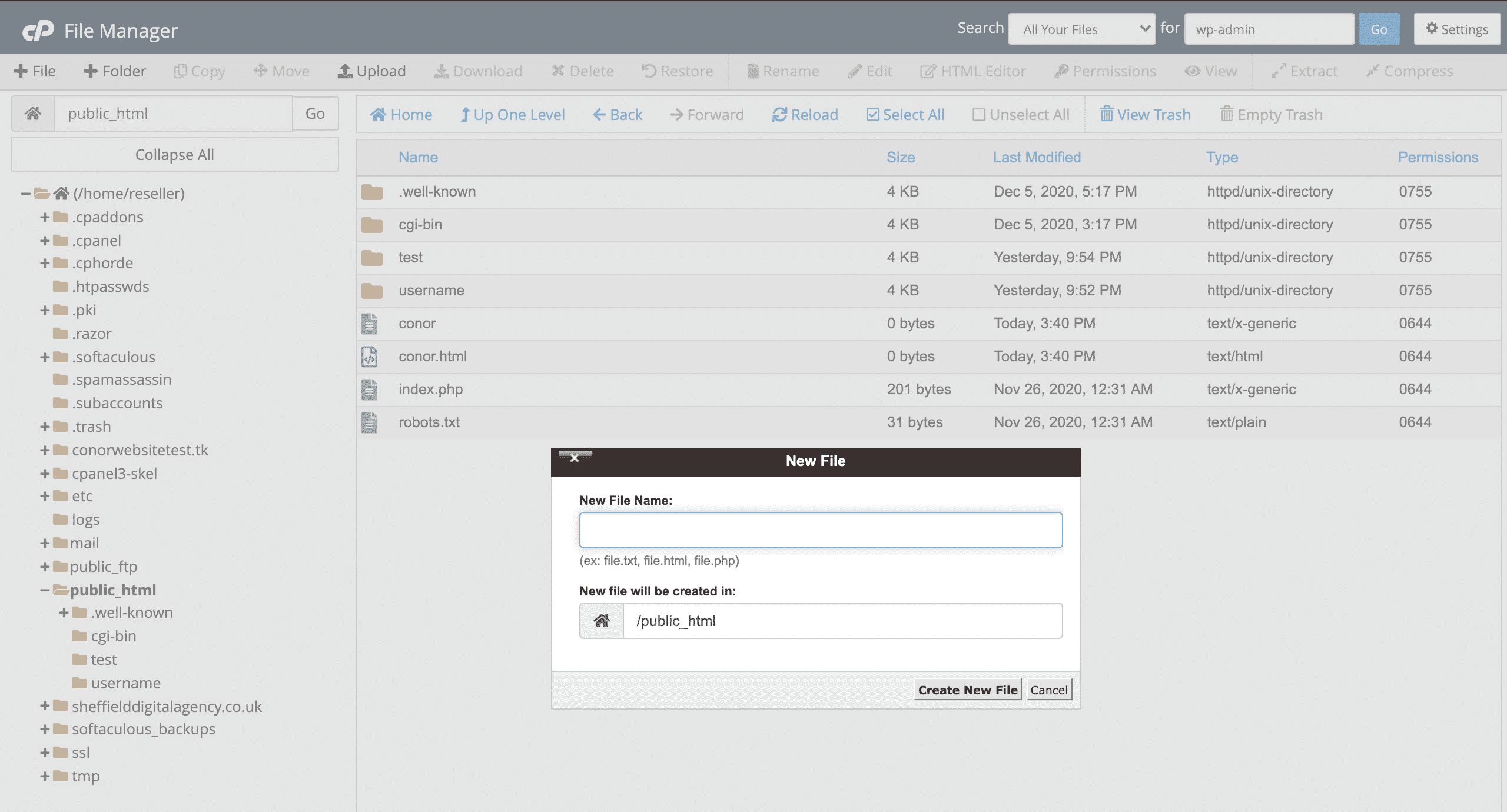
Task: Click the Rename toolbar button
Action: click(783, 71)
